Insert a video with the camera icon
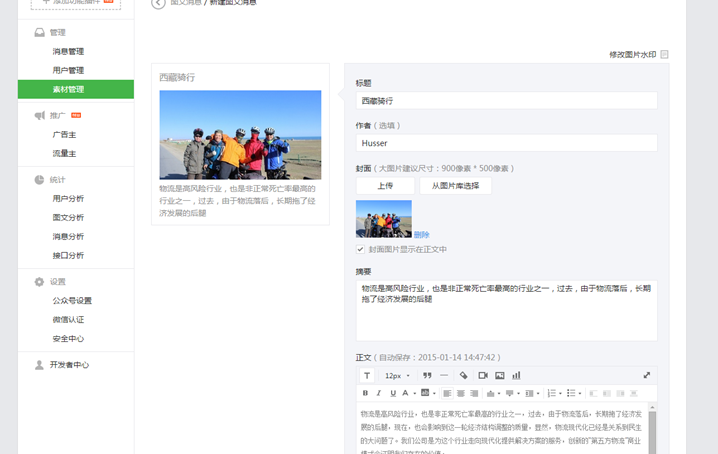 [483, 375]
